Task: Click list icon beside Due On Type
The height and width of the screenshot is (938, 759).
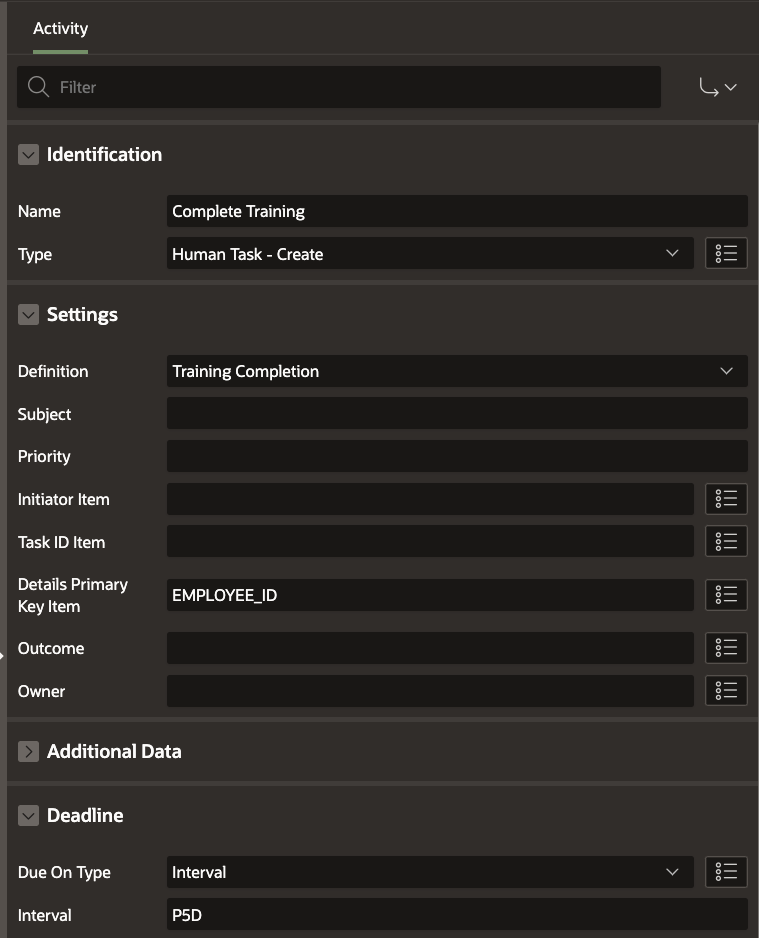Action: coord(727,872)
